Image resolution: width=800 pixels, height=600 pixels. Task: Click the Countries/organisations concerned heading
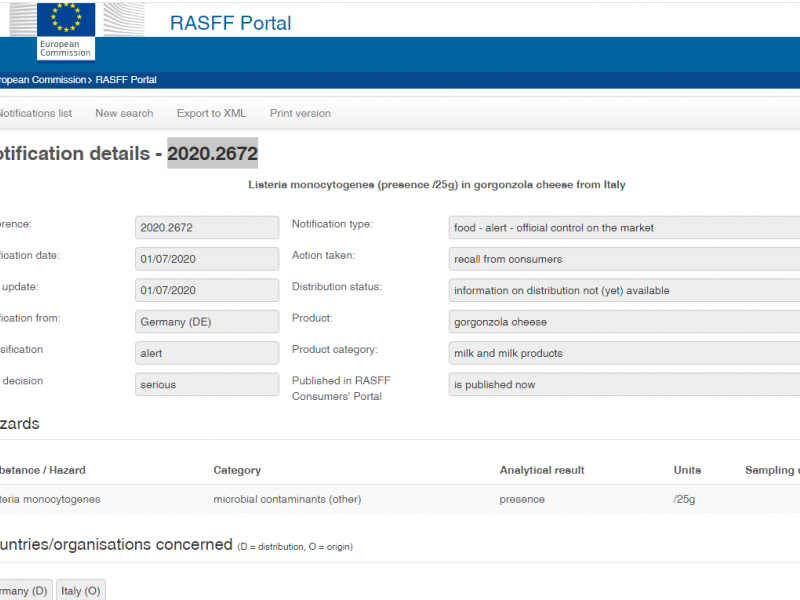point(116,544)
